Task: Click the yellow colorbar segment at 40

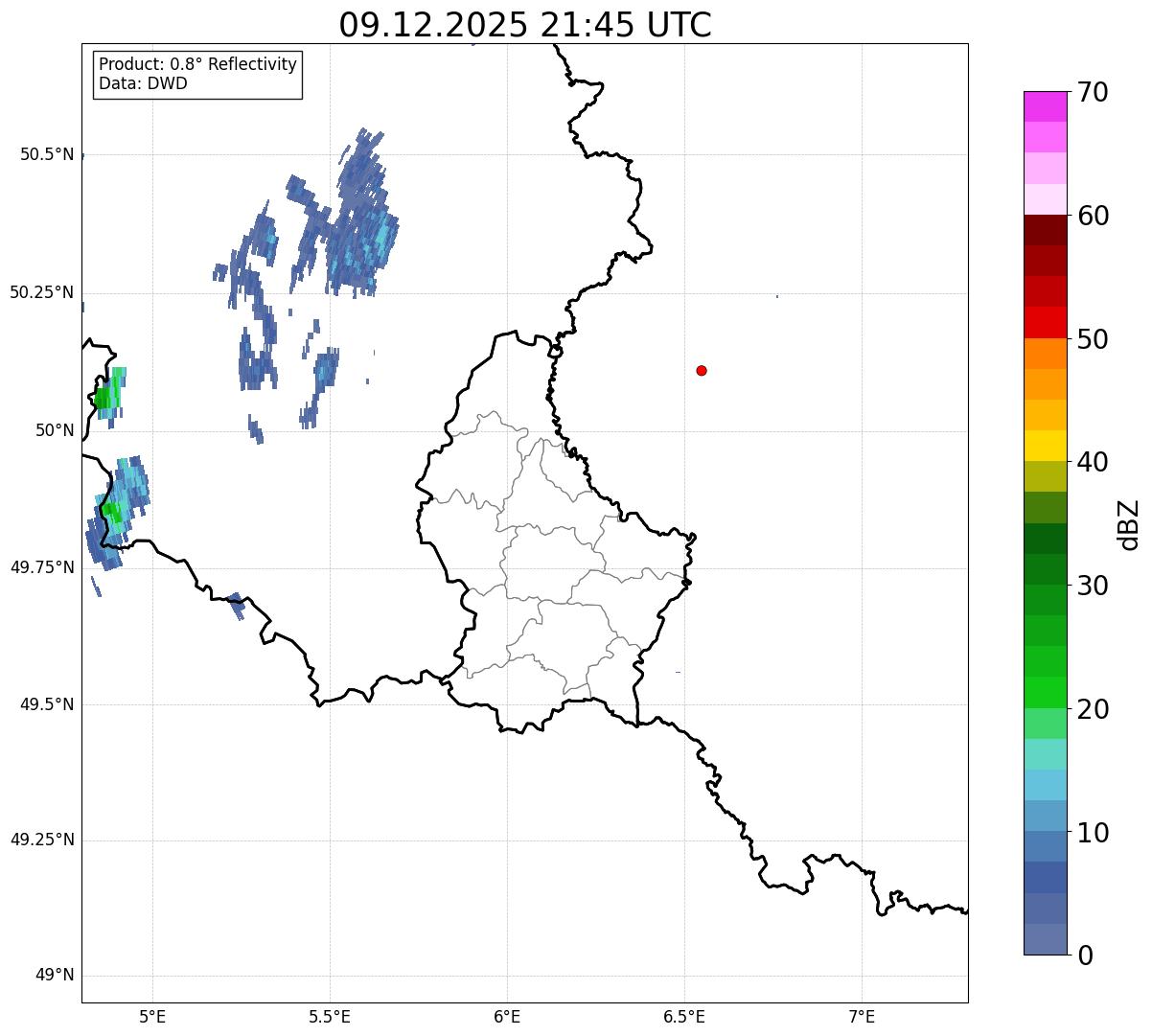Action: (x=1045, y=446)
